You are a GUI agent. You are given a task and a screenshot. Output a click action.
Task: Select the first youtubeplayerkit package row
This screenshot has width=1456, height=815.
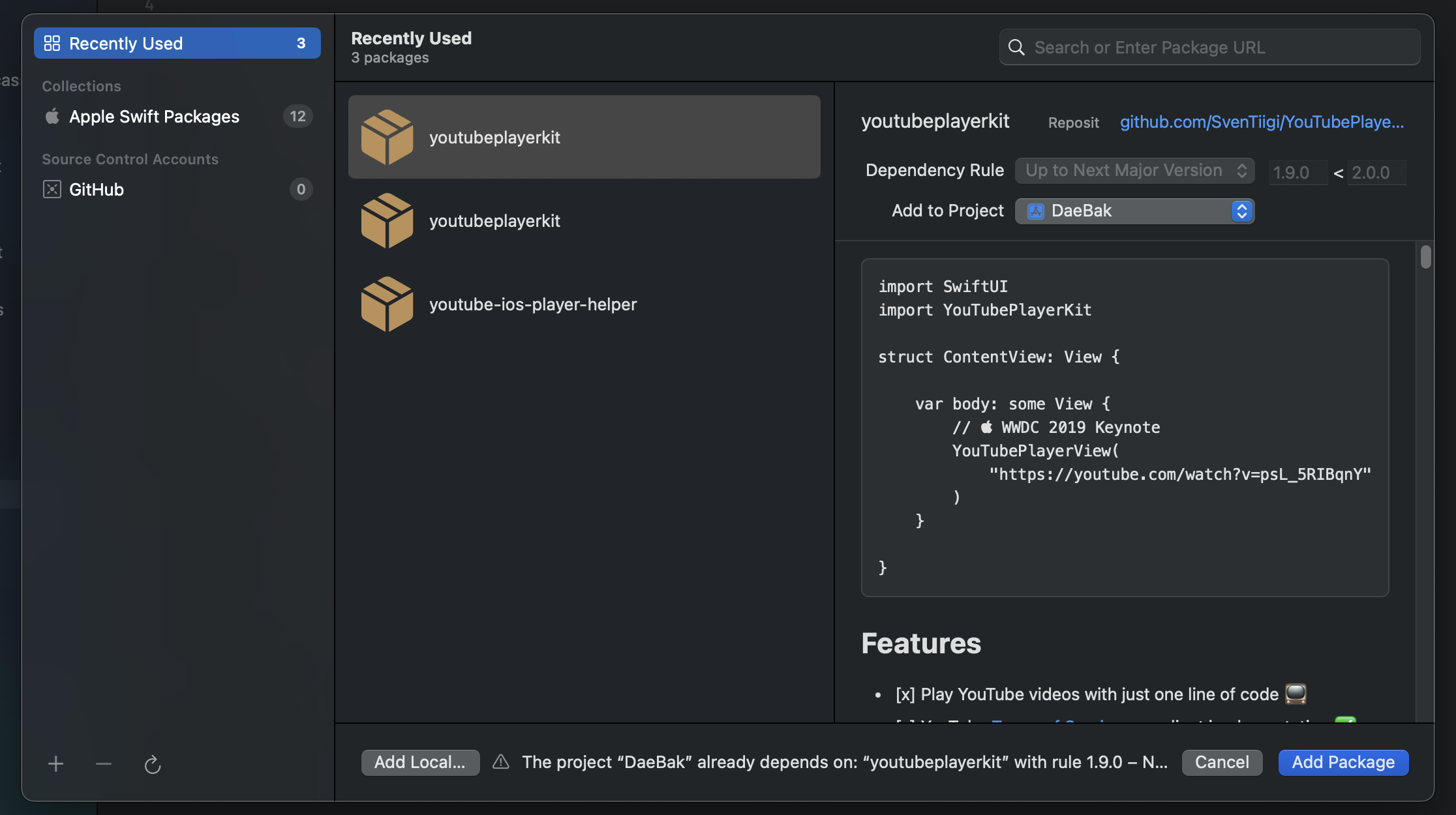[584, 137]
